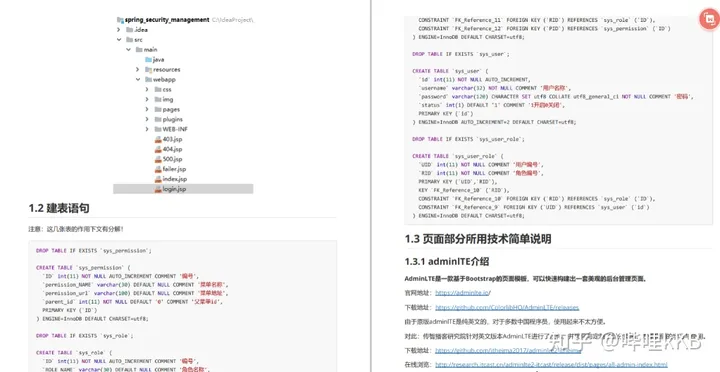Click the line DROP TABLE IF EXISTS `sys_permission`
This screenshot has height=372, width=720.
(x=94, y=251)
